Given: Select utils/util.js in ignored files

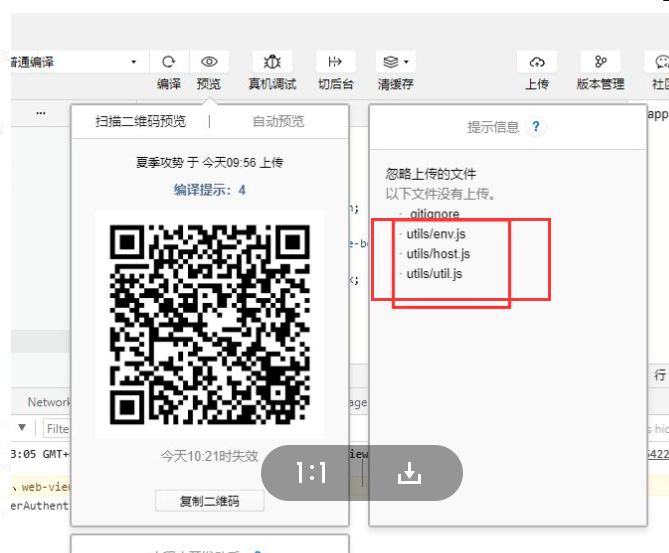Looking at the screenshot, I should coord(434,274).
